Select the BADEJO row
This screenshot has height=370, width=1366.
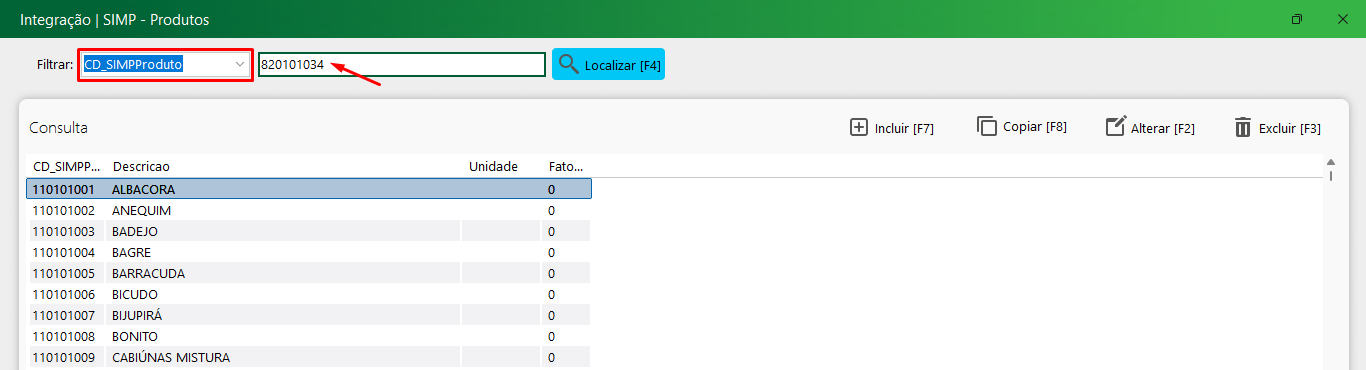(x=309, y=231)
